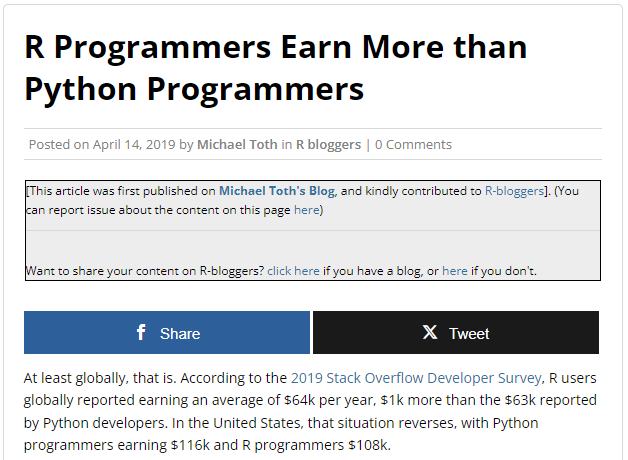
Task: Open 2019 Stack Overflow Developer Survey link
Action: pos(416,378)
